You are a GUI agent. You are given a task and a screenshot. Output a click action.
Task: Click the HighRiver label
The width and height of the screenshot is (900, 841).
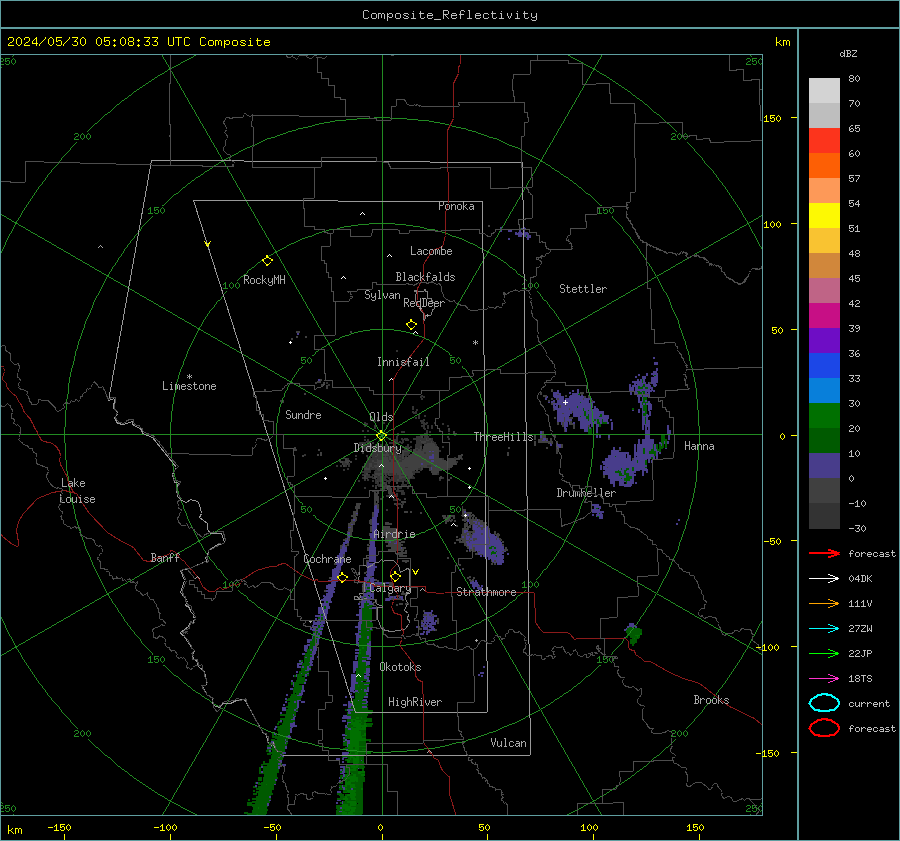[x=415, y=702]
